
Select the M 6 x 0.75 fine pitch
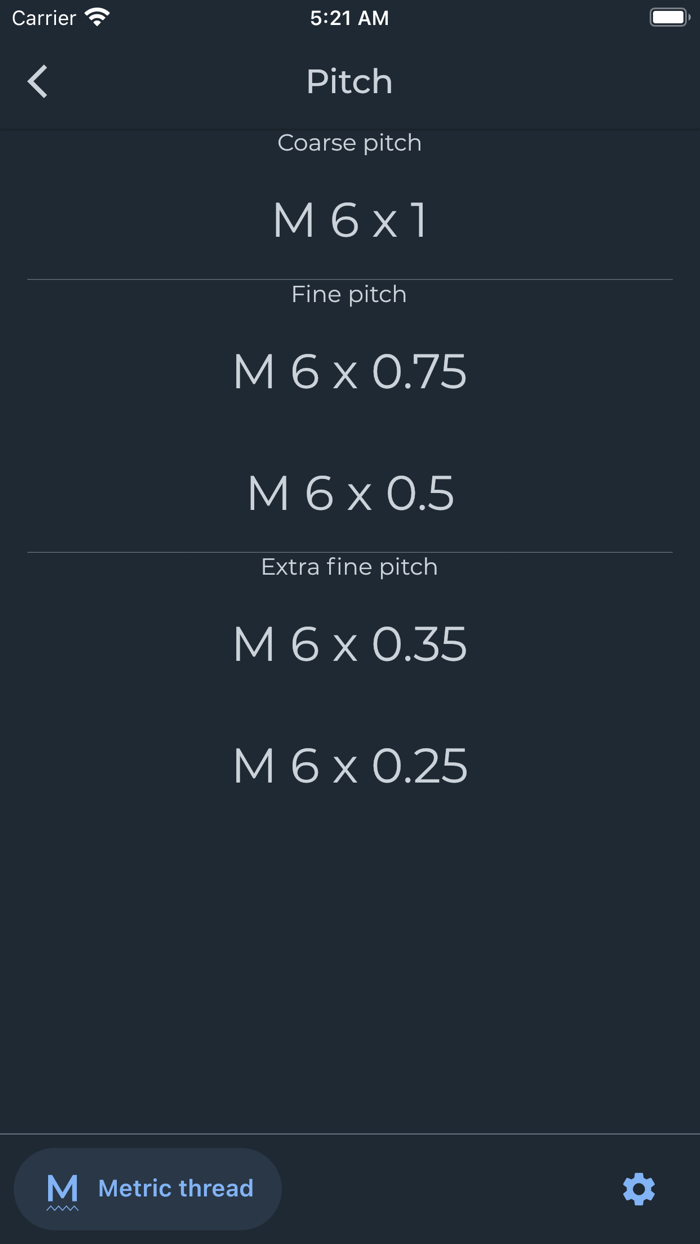pos(349,371)
